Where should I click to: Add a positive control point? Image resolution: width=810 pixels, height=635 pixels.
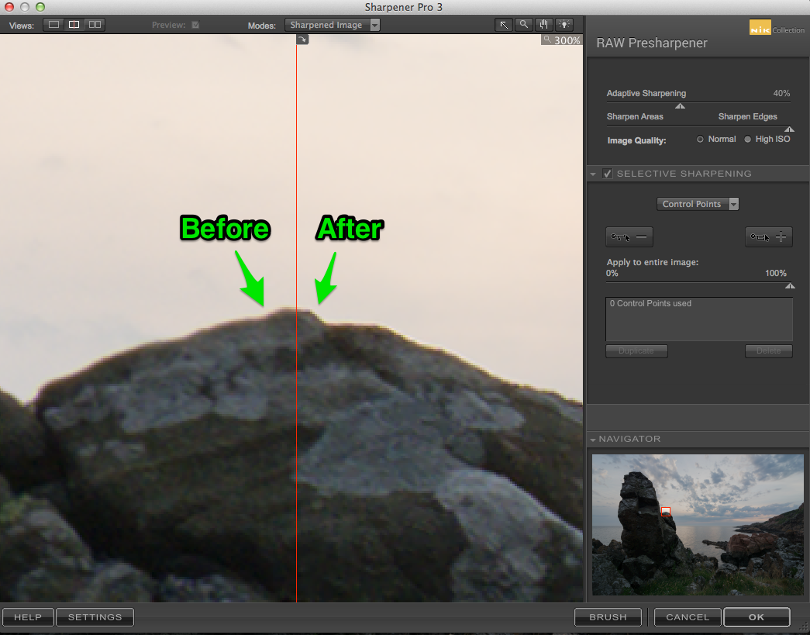coord(769,237)
